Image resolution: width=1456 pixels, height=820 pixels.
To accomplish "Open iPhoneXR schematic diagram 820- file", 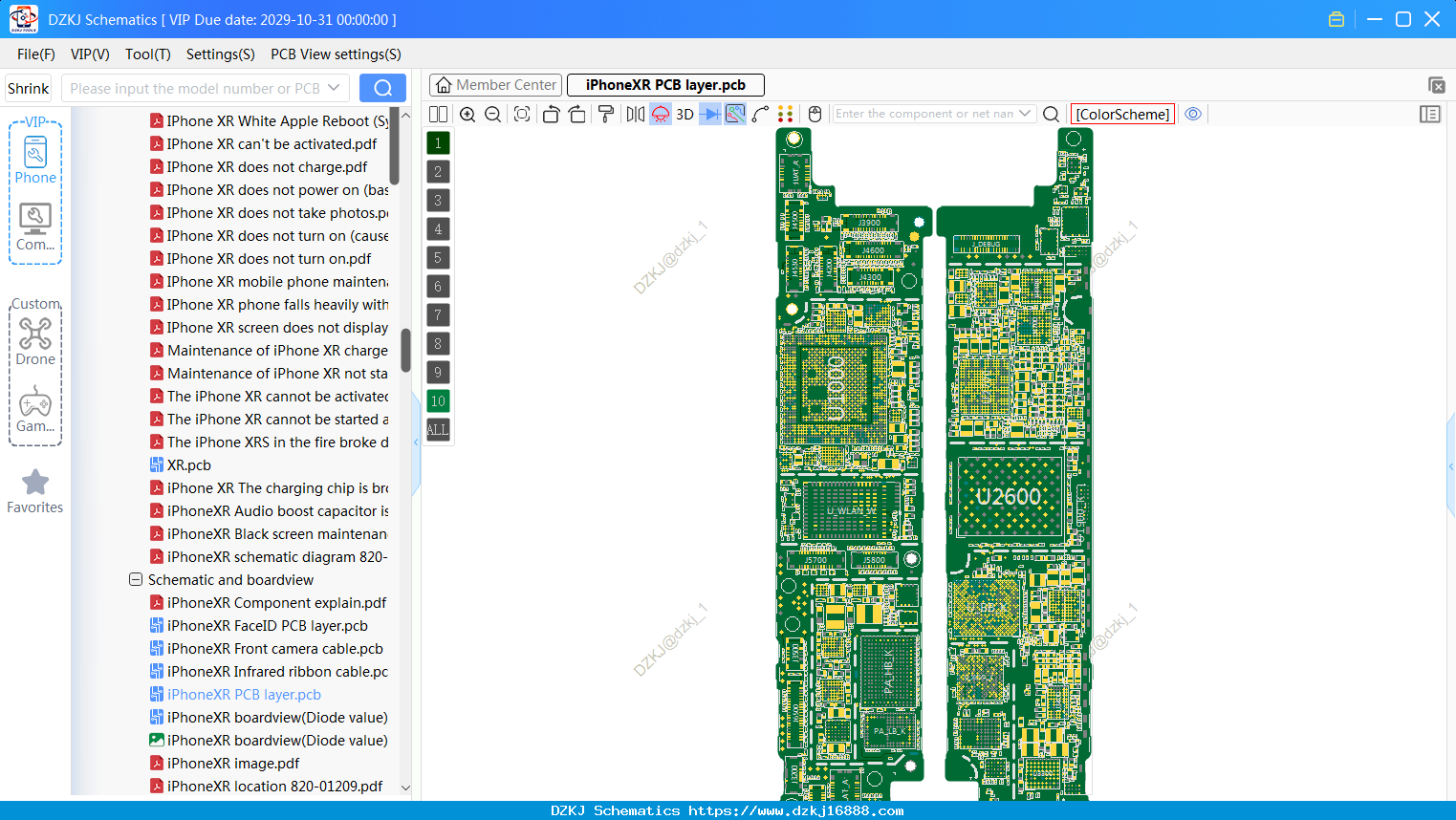I will point(268,557).
